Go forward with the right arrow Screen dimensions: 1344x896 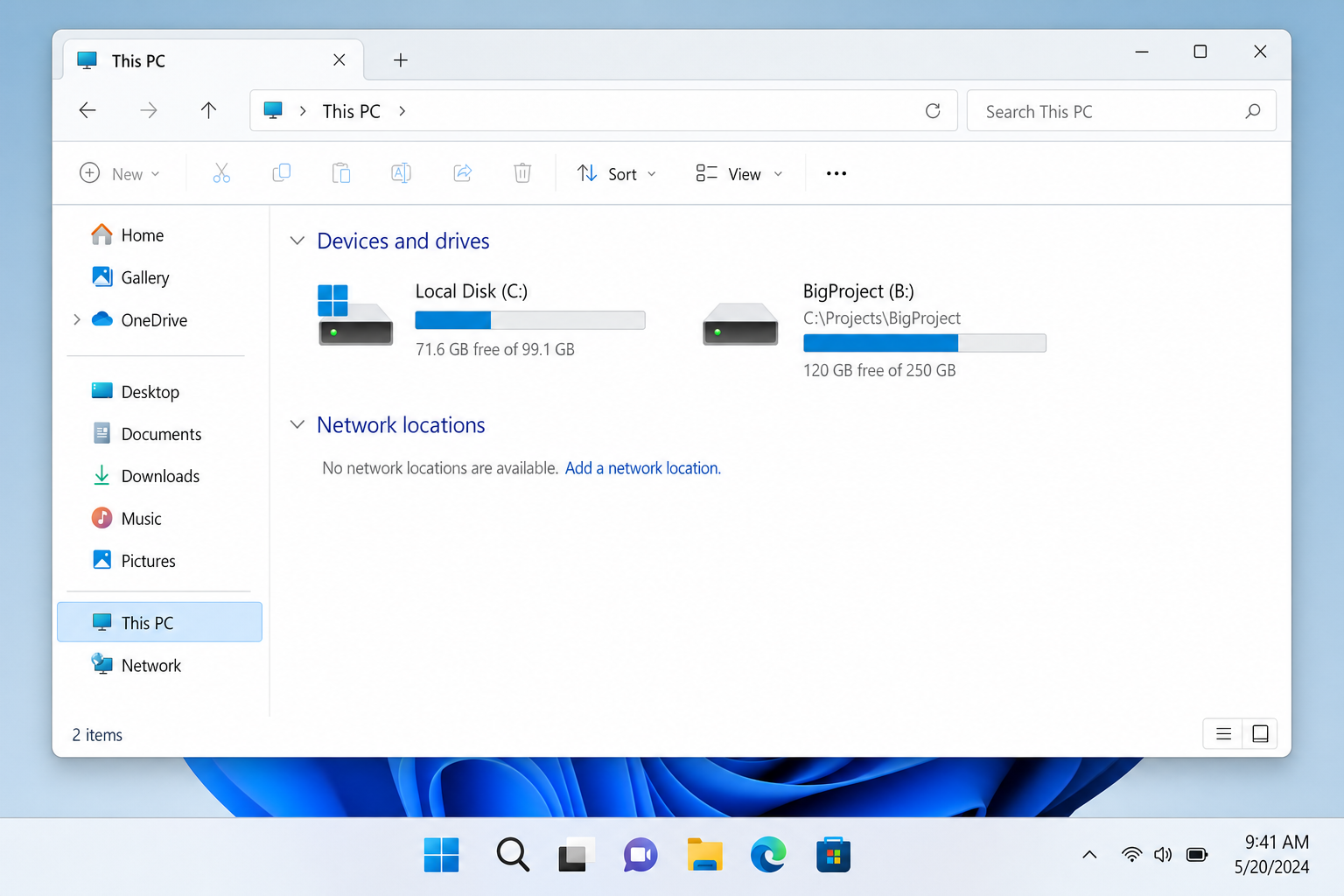149,110
